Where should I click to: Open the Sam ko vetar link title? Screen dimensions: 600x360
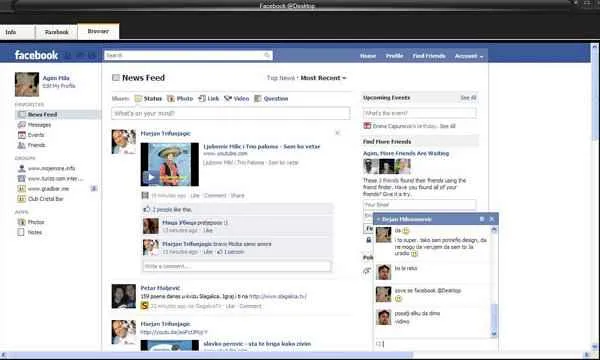point(261,147)
